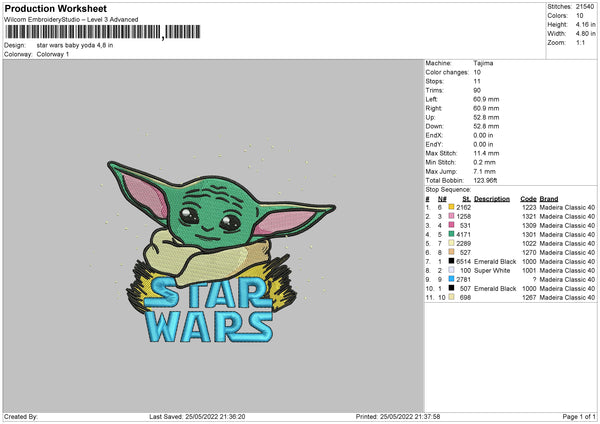
Task: Click the Max Stitch value 11.4 mm
Action: click(x=486, y=153)
